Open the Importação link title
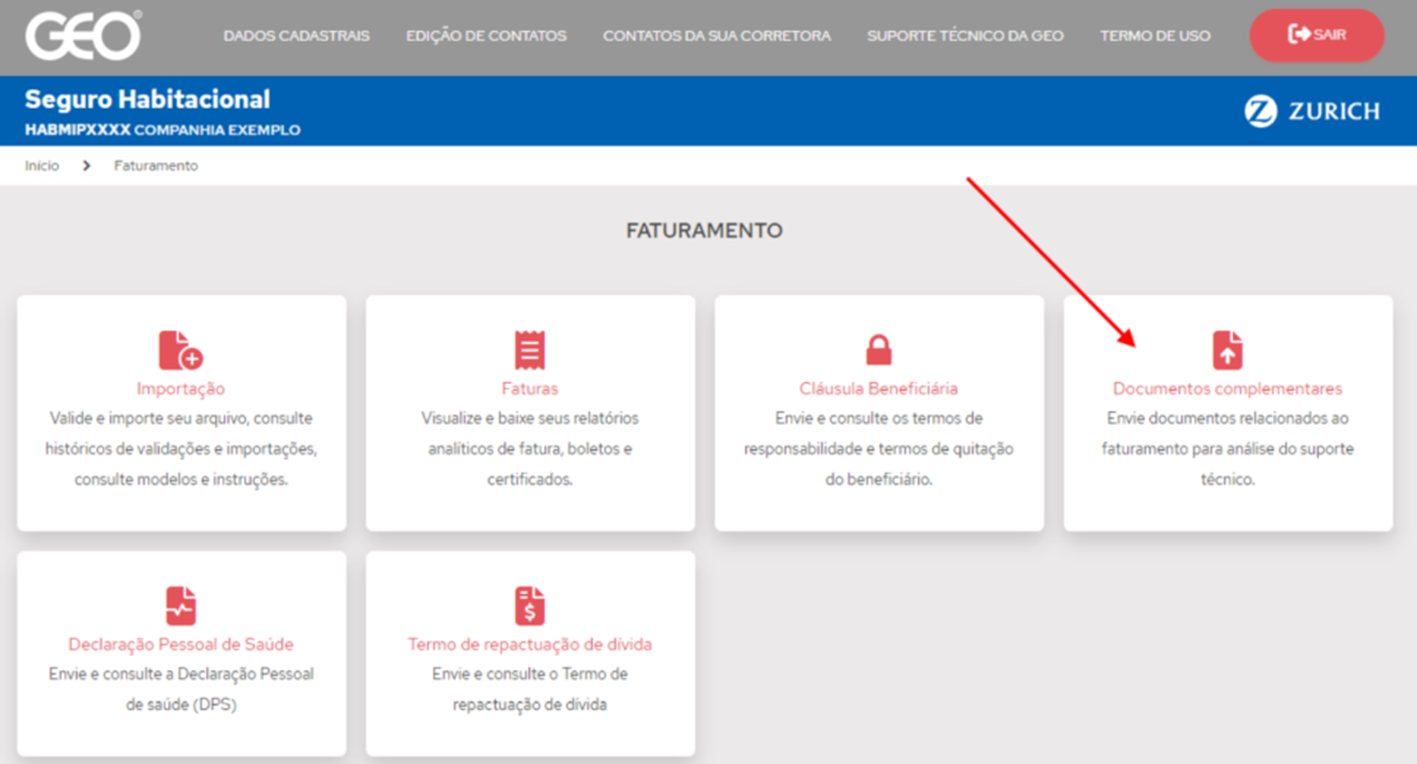The width and height of the screenshot is (1417, 764). pyautogui.click(x=181, y=389)
